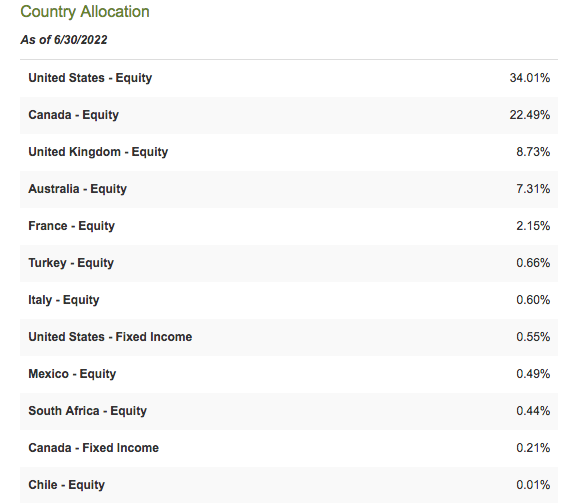Click the Italy - Equity row label
Image resolution: width=567 pixels, height=504 pixels.
pos(64,300)
